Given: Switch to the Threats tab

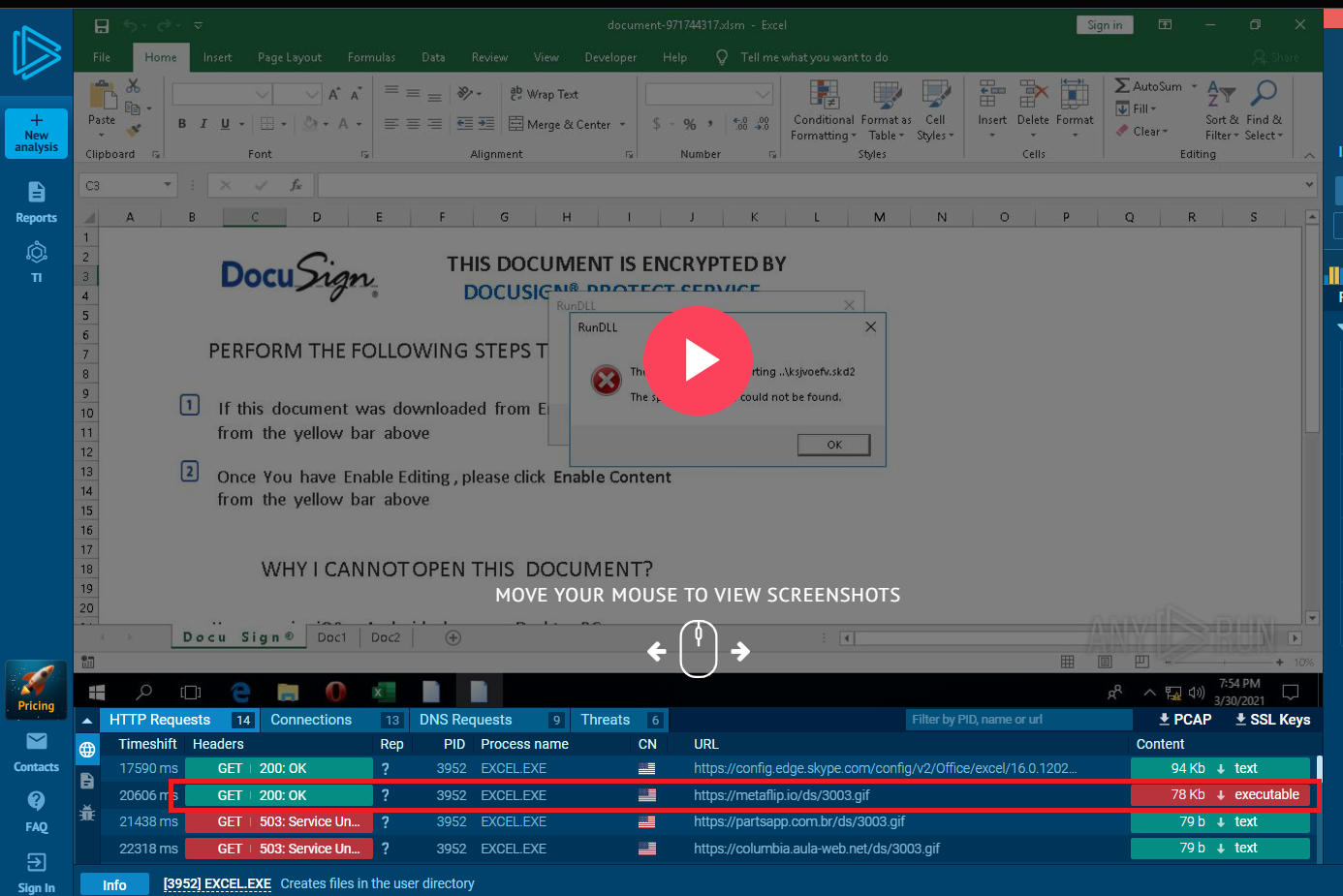Looking at the screenshot, I should (x=605, y=720).
